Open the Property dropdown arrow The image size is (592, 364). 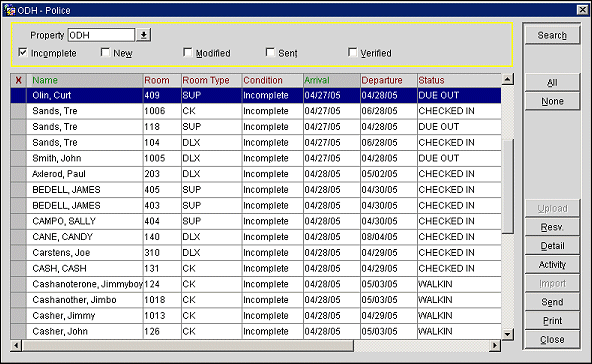pos(143,35)
